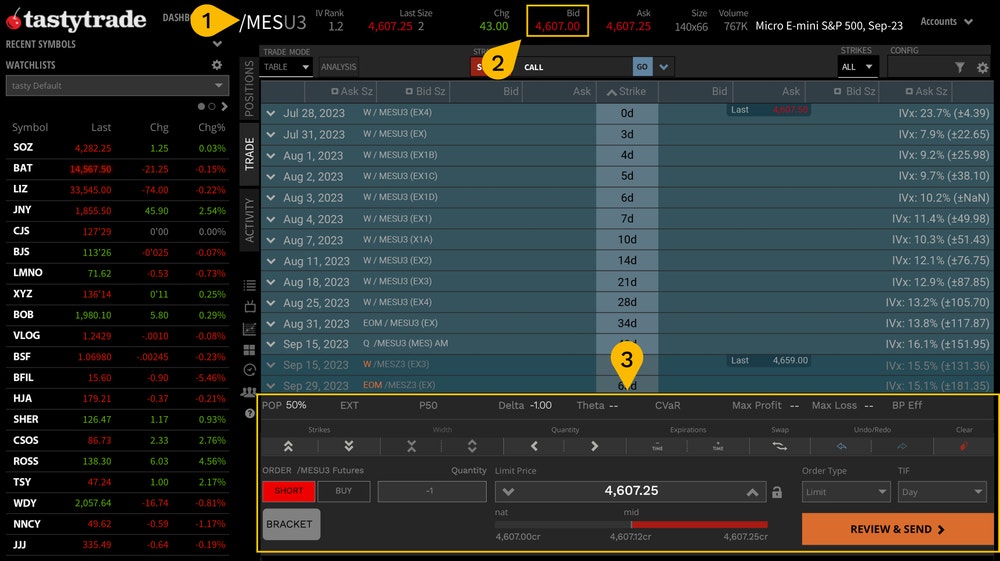Screen dimensions: 1000x561
Task: Select SHORT order side
Action: 288,491
